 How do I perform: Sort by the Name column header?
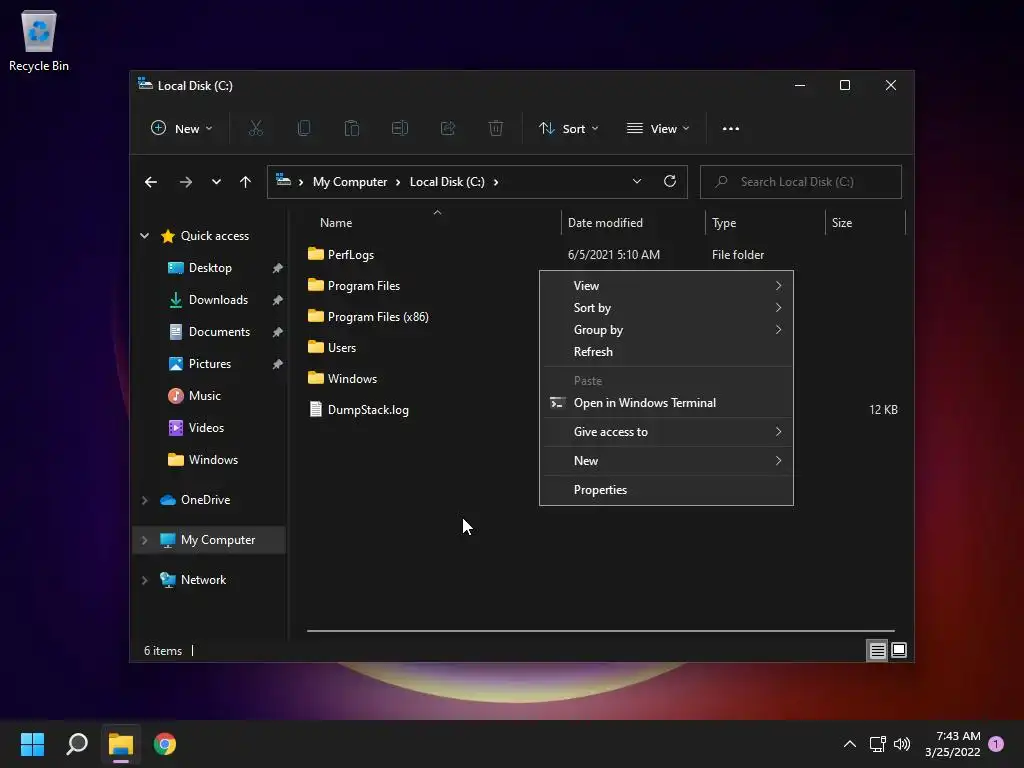[x=434, y=223]
